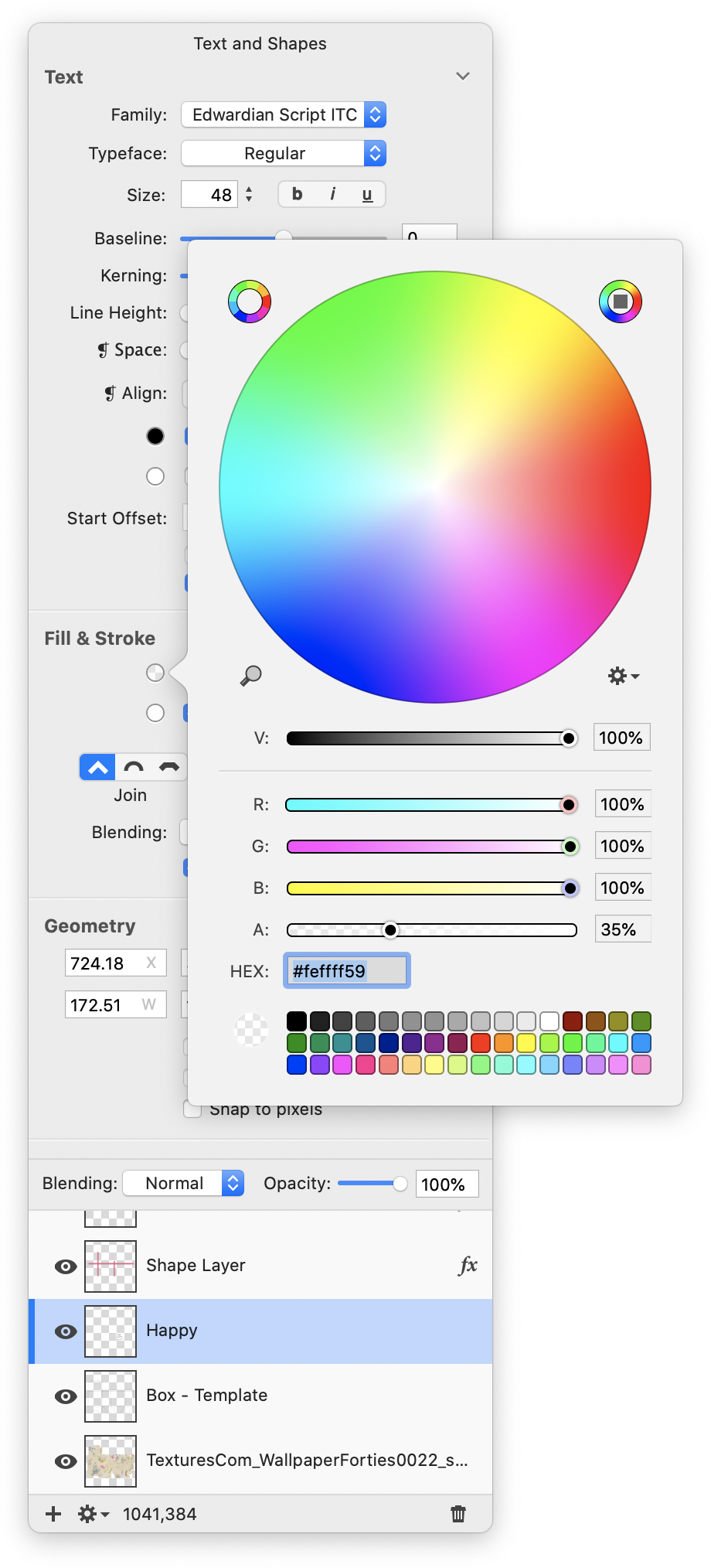This screenshot has width=711, height=1568.
Task: Open the Typeface dropdown
Action: [x=283, y=154]
